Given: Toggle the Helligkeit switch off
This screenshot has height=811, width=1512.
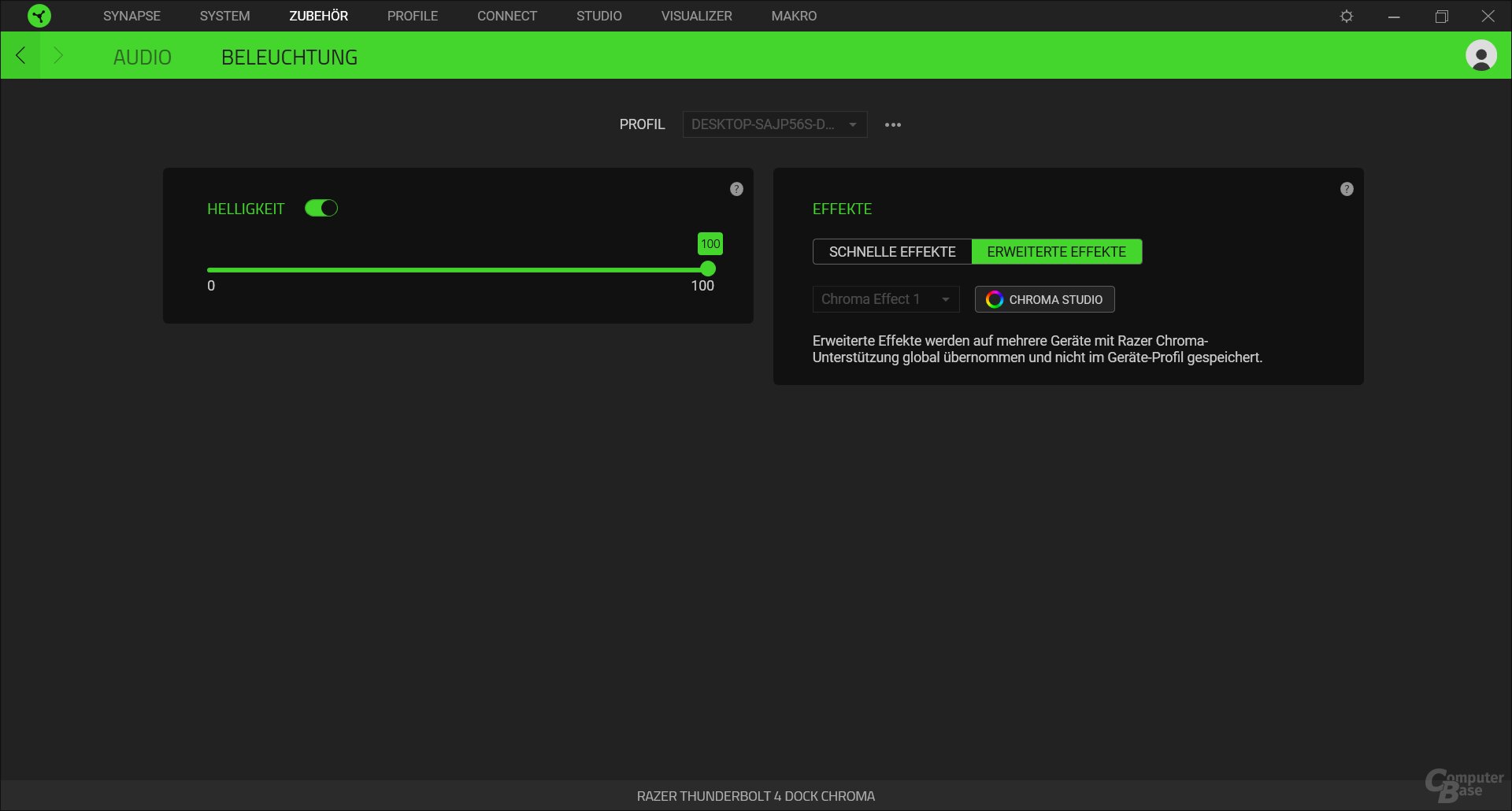Looking at the screenshot, I should (321, 208).
